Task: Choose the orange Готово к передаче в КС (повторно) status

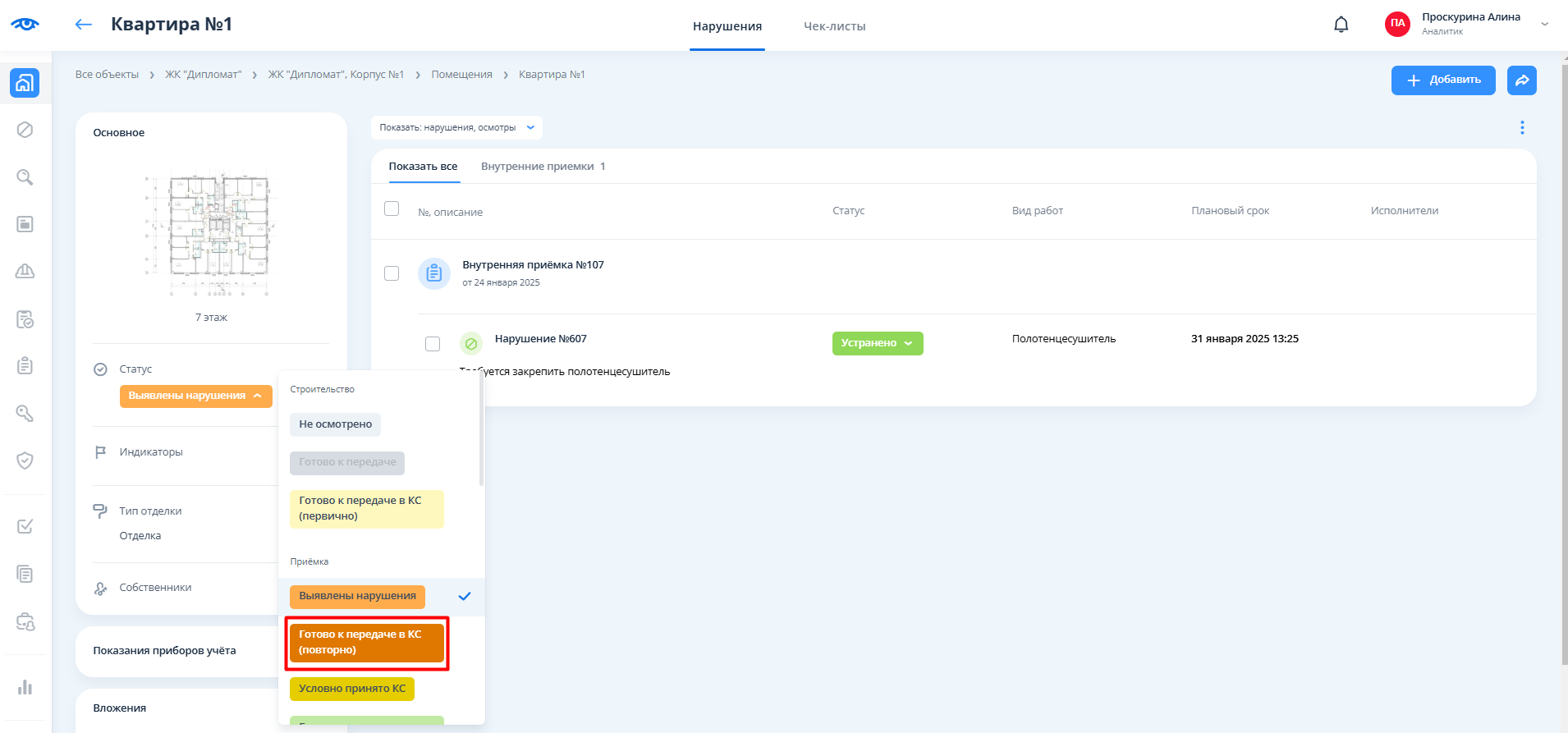Action: pyautogui.click(x=366, y=643)
